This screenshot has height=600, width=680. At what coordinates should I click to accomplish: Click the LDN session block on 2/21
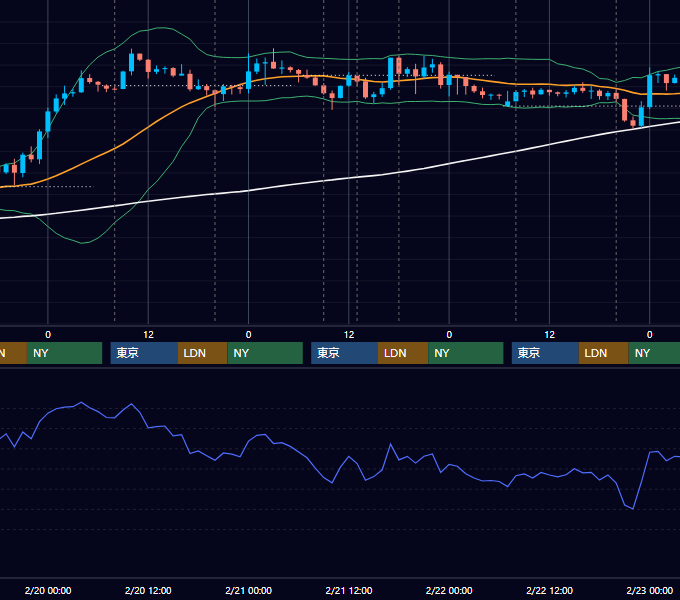403,353
